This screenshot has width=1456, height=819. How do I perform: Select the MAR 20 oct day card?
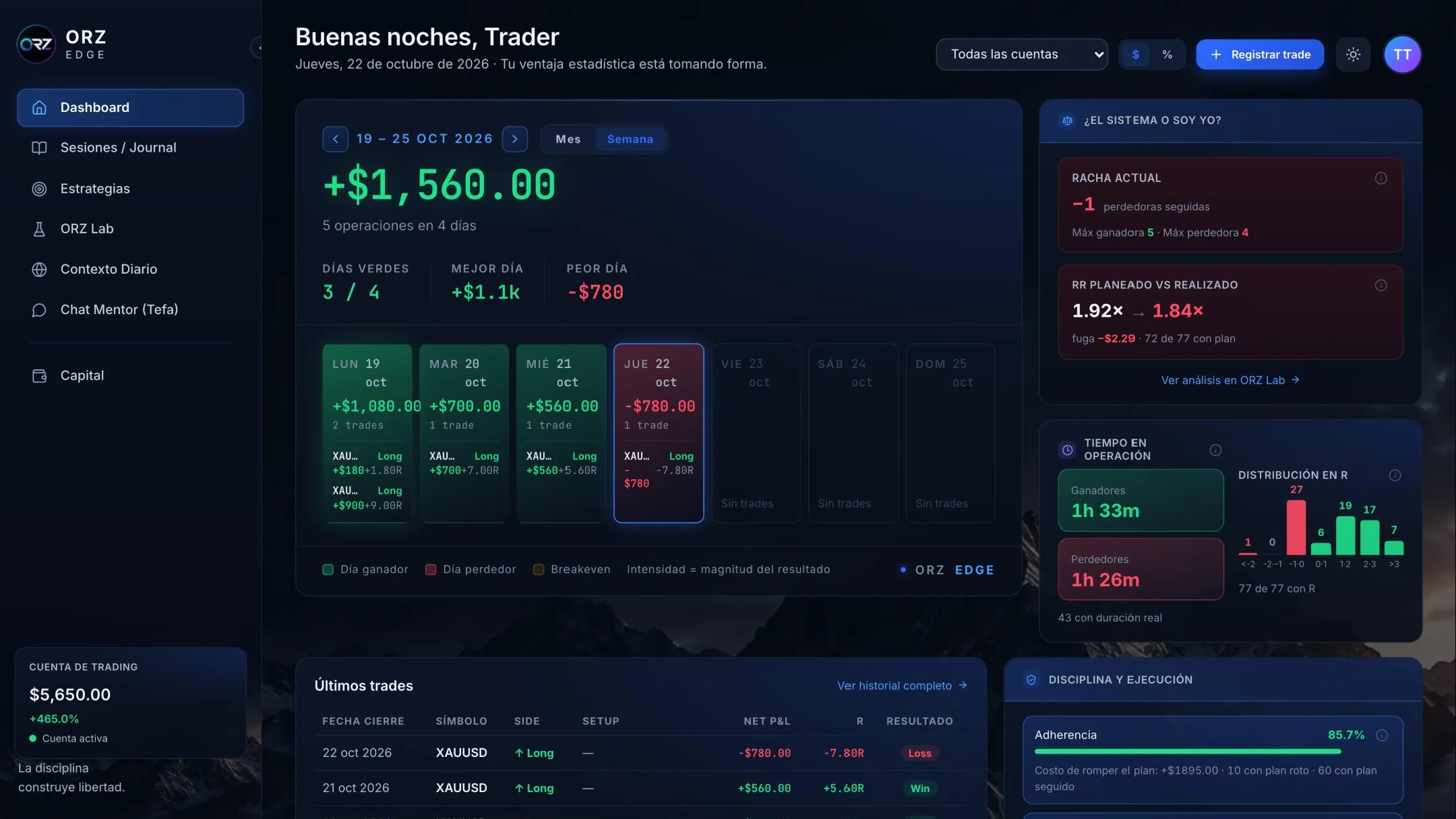click(464, 433)
